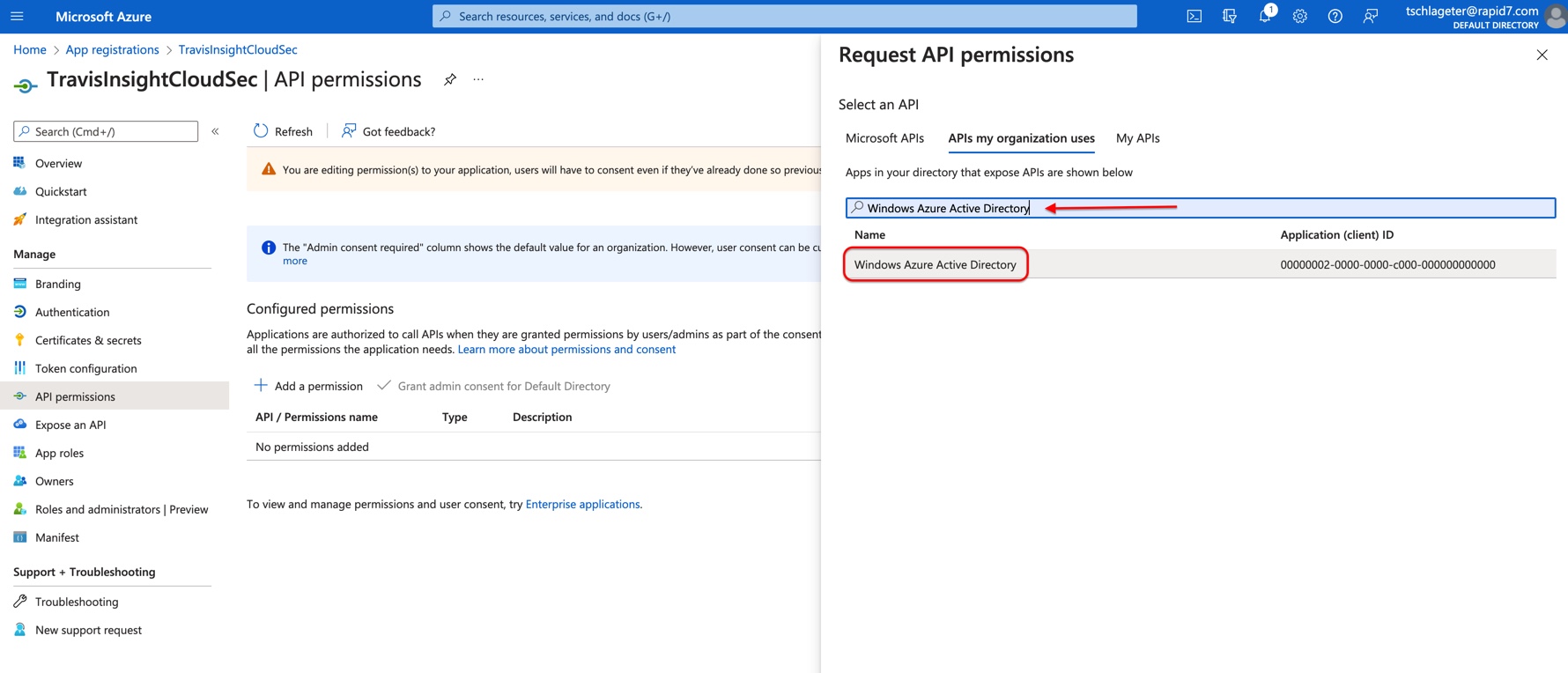Click the Refresh toolbar icon
Image resolution: width=1568 pixels, height=673 pixels.
coord(261,131)
